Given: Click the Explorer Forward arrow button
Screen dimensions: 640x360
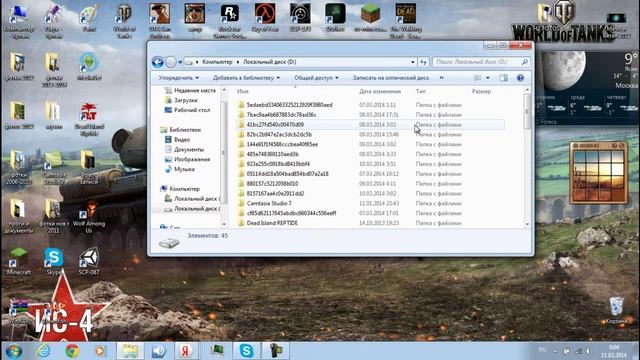Looking at the screenshot, I should click(x=171, y=62).
